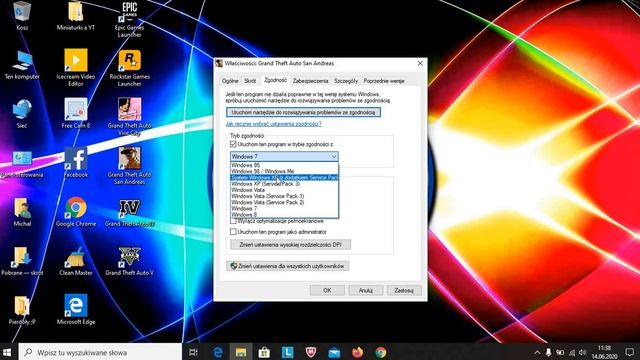Open the Pierdoły :P folder
The image size is (640, 360).
point(22,310)
